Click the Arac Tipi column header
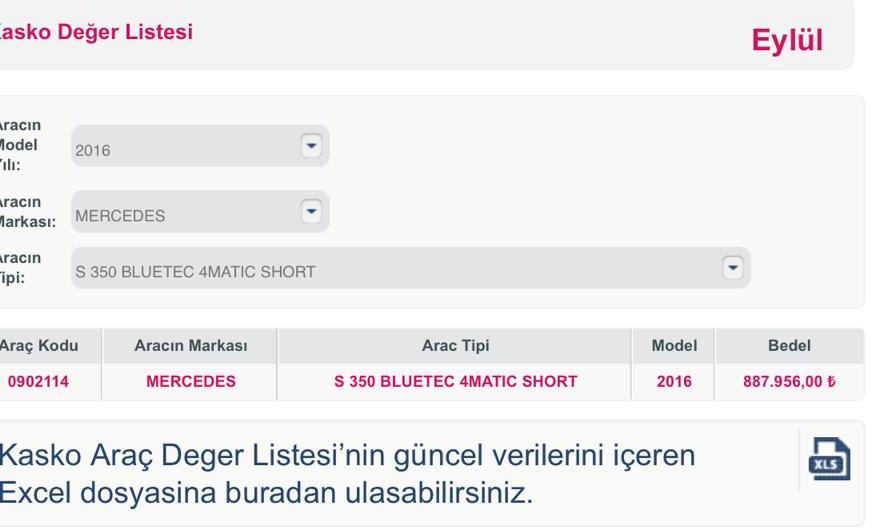Screen dimensions: 873x529 coord(455,346)
